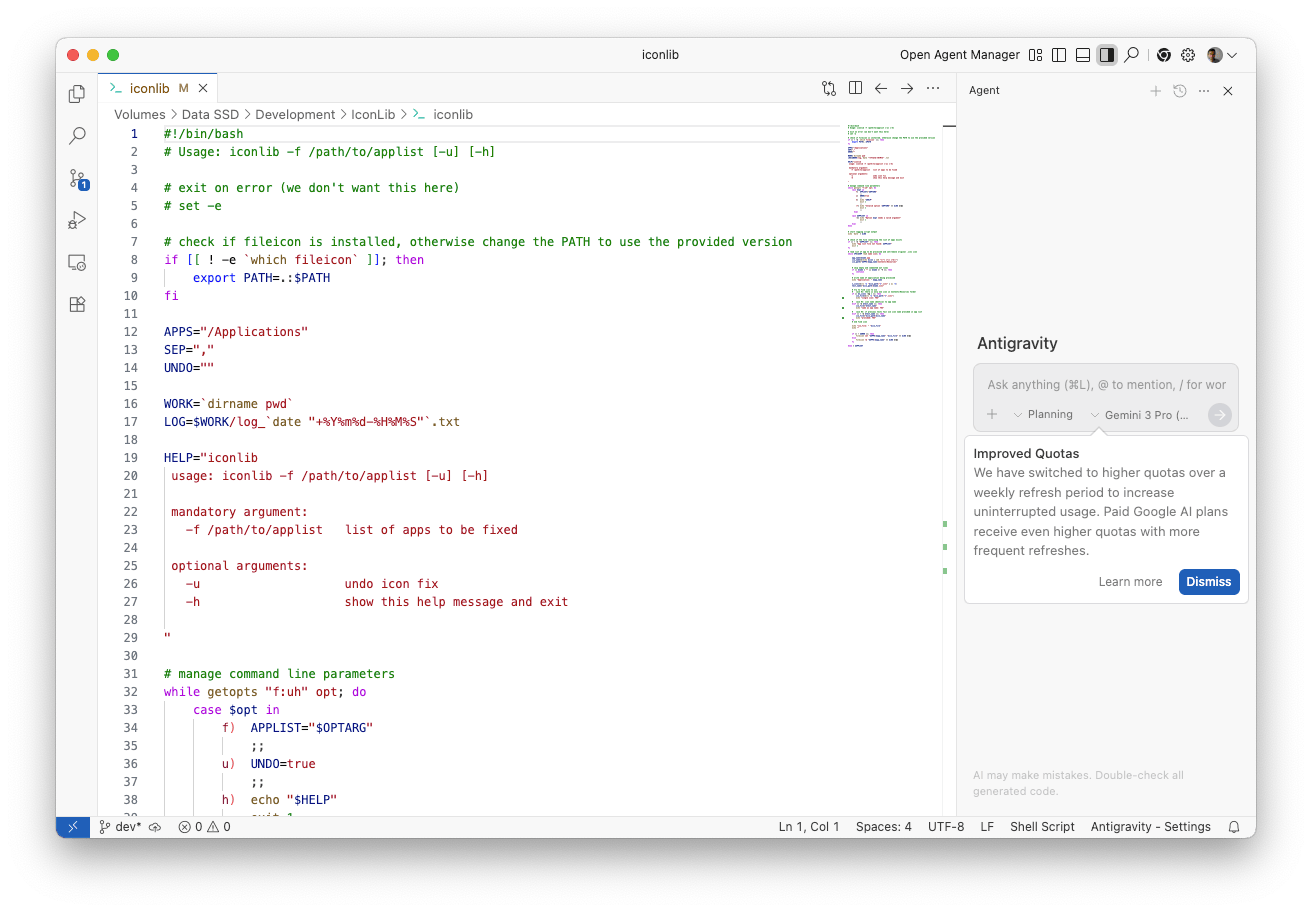The width and height of the screenshot is (1312, 912).
Task: Open the Gemini 3 Pro model selector
Action: [1140, 414]
